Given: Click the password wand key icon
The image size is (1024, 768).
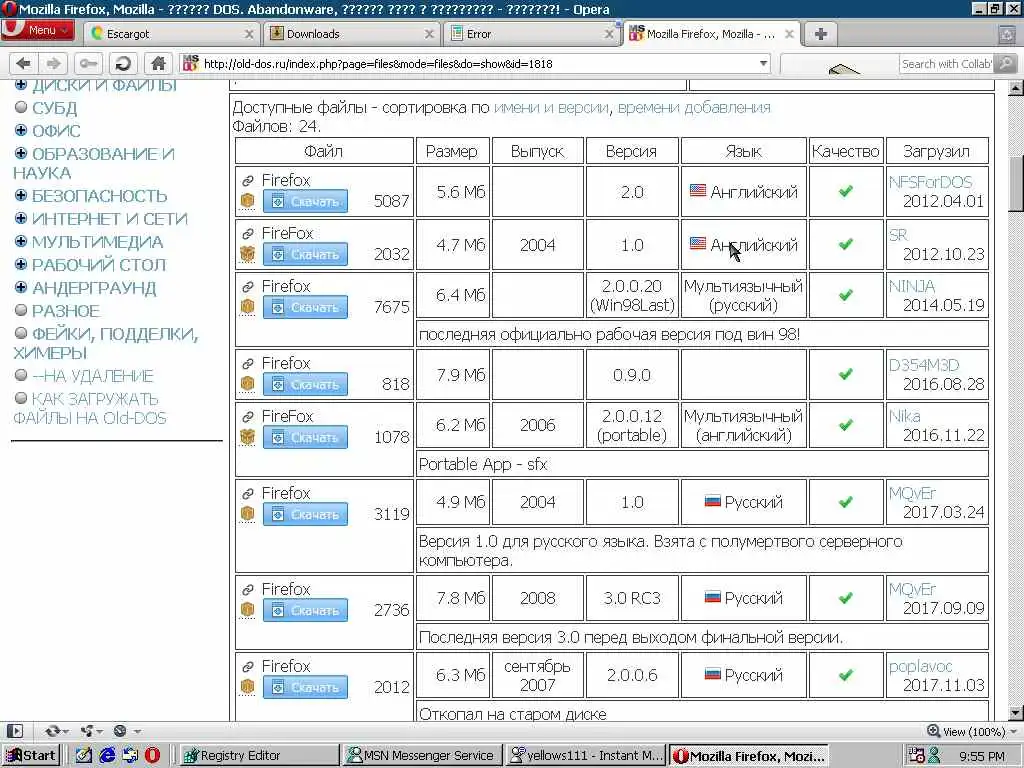Looking at the screenshot, I should tap(88, 63).
